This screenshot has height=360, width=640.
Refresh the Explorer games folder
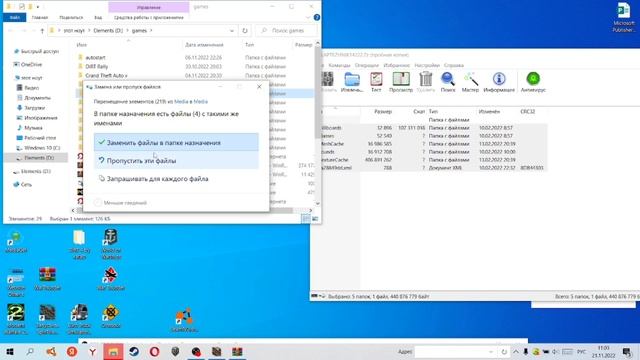coord(244,31)
